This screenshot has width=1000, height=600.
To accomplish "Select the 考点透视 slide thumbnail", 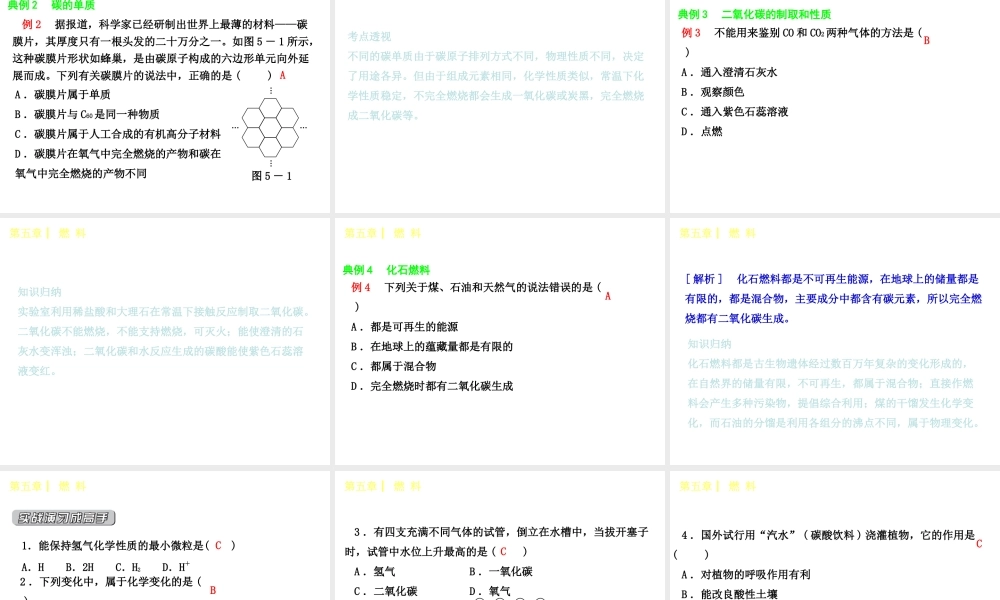I will (499, 106).
